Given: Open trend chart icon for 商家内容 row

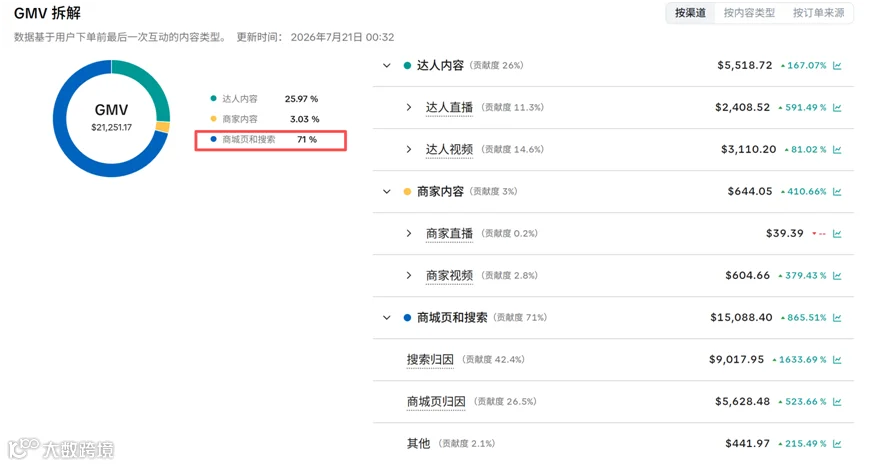Looking at the screenshot, I should pyautogui.click(x=837, y=192).
